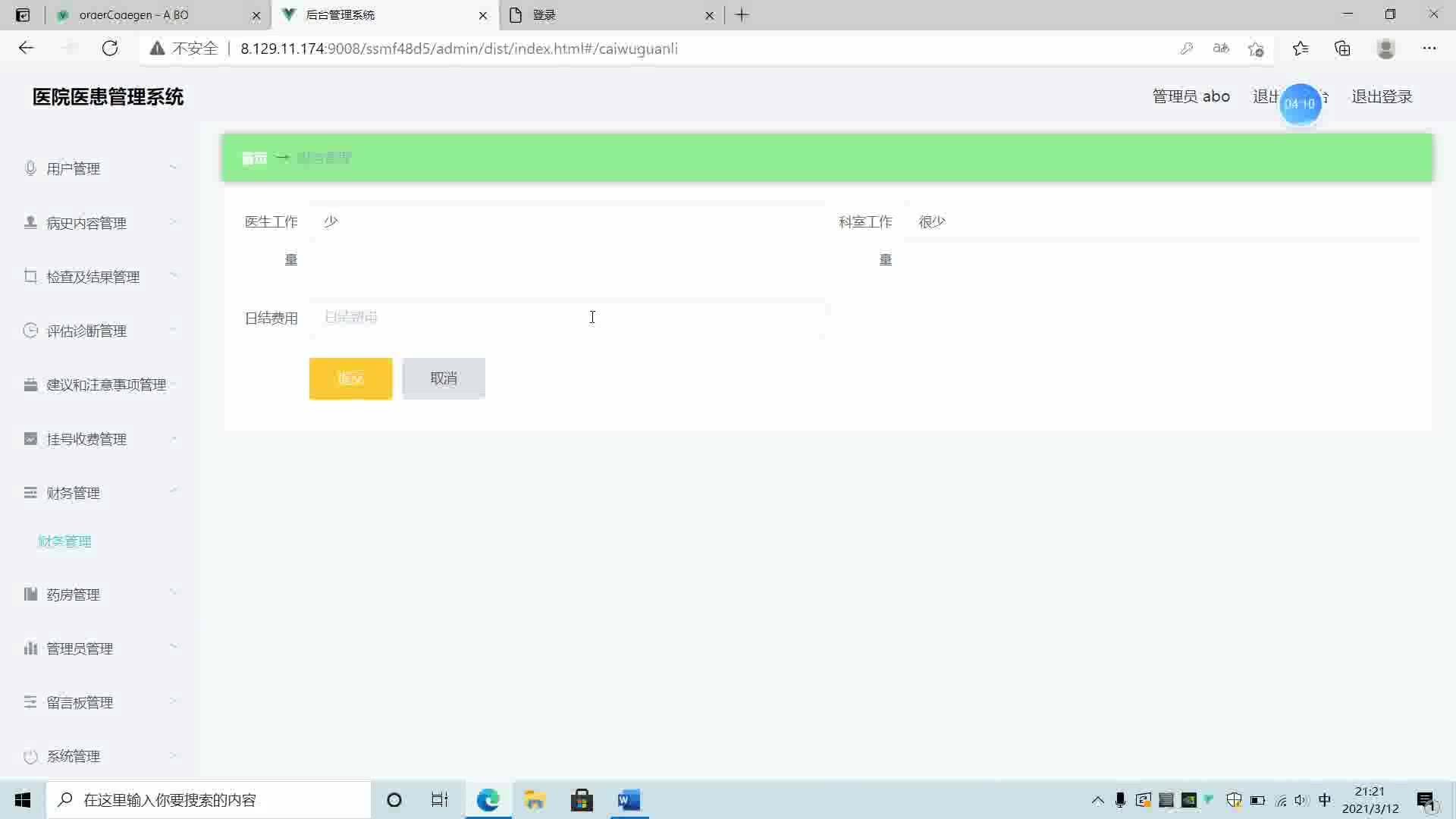Click the clock icon next to 评估诊断管理
This screenshot has height=819, width=1456.
[30, 330]
